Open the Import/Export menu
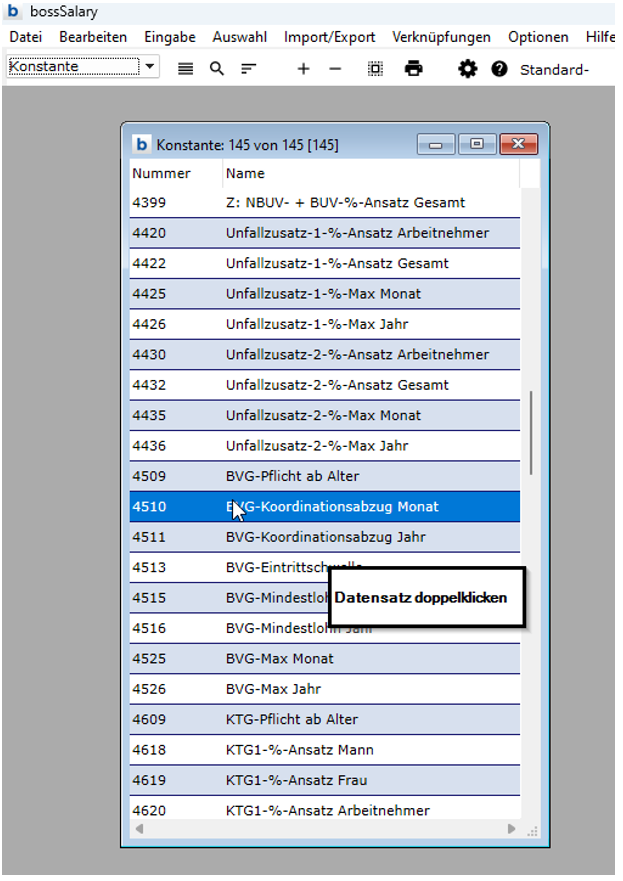This screenshot has height=881, width=623. [329, 37]
